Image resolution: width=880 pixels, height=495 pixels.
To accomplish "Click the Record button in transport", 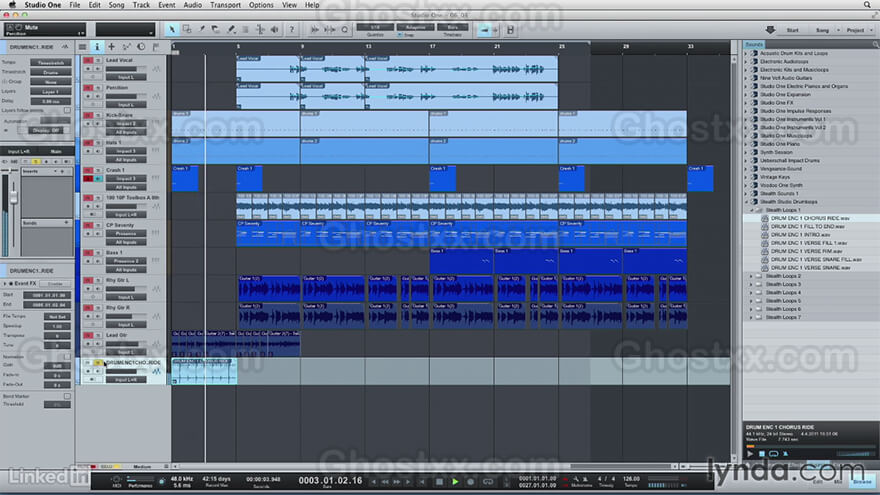I will pos(470,482).
